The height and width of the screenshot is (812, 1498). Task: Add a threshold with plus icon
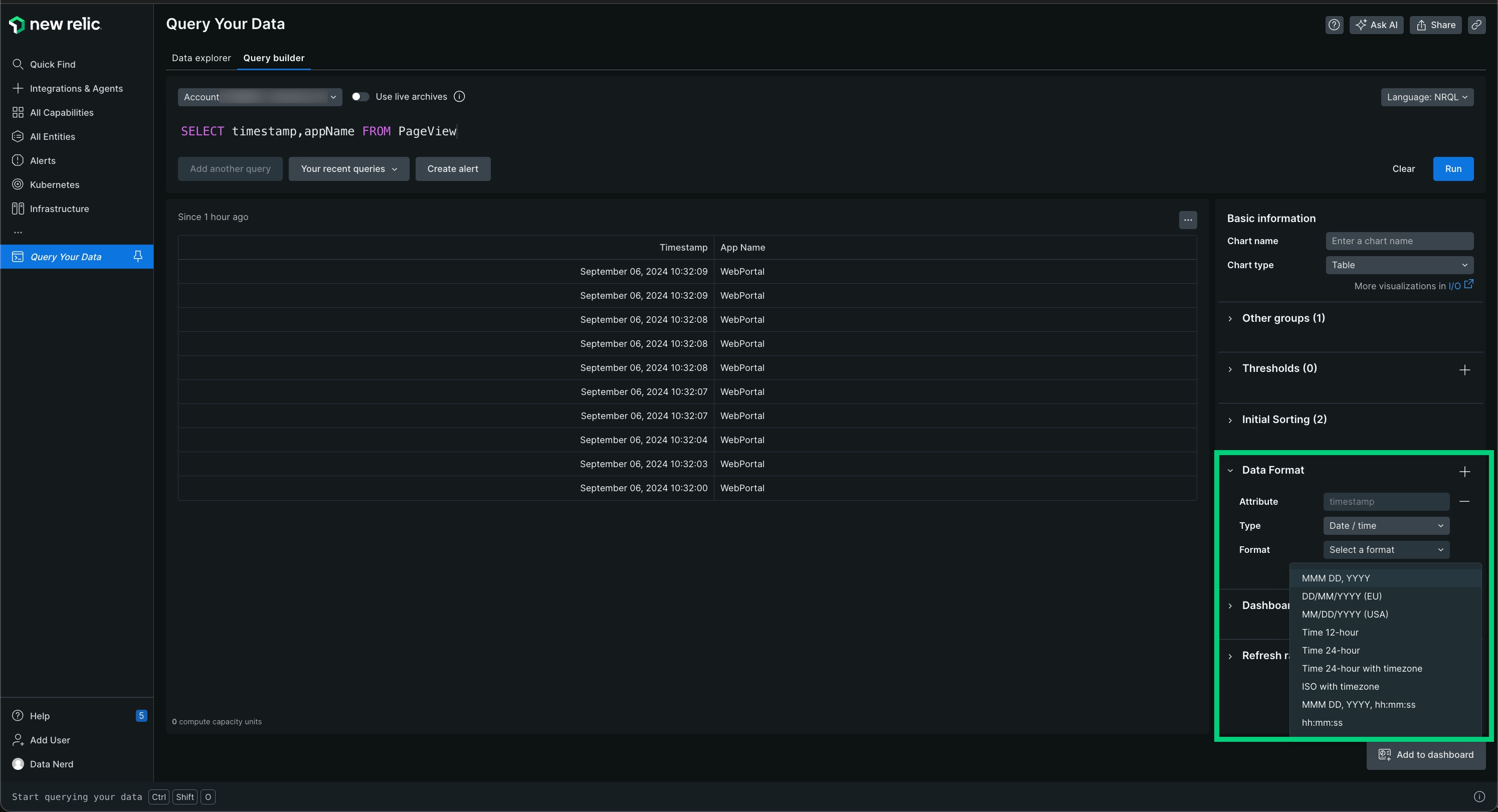click(1464, 370)
